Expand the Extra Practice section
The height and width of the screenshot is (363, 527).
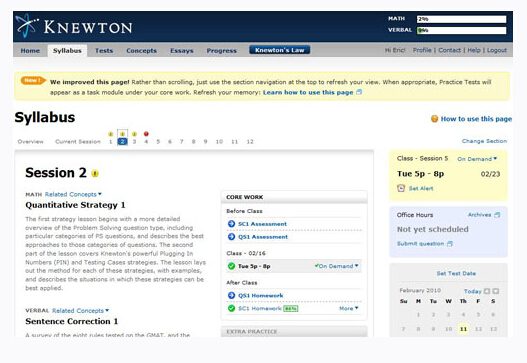[294, 331]
